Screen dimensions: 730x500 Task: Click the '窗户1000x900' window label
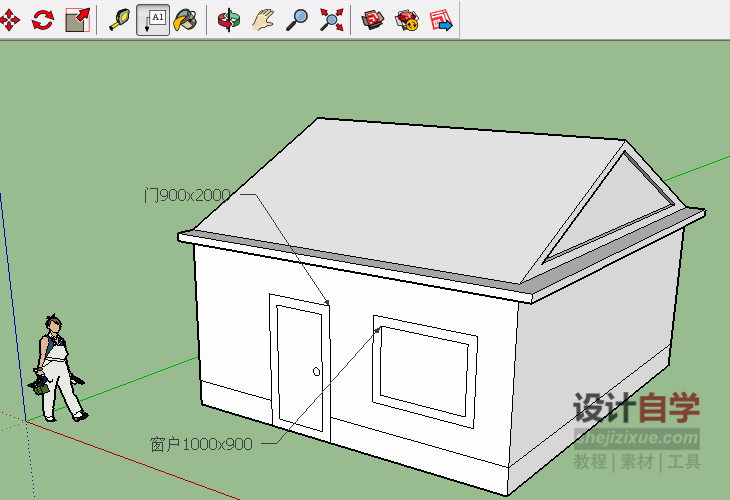[201, 444]
